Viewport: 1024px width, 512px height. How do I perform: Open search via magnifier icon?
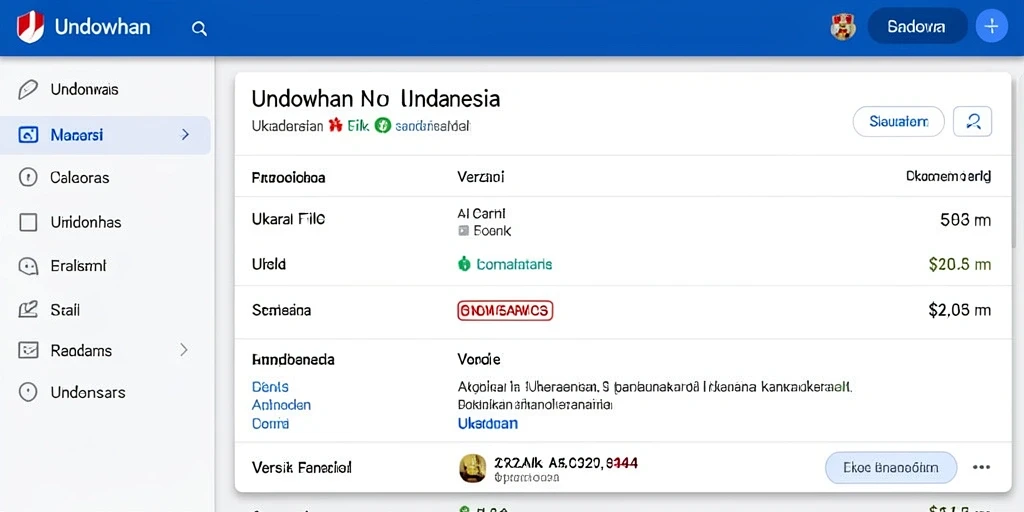[x=199, y=28]
